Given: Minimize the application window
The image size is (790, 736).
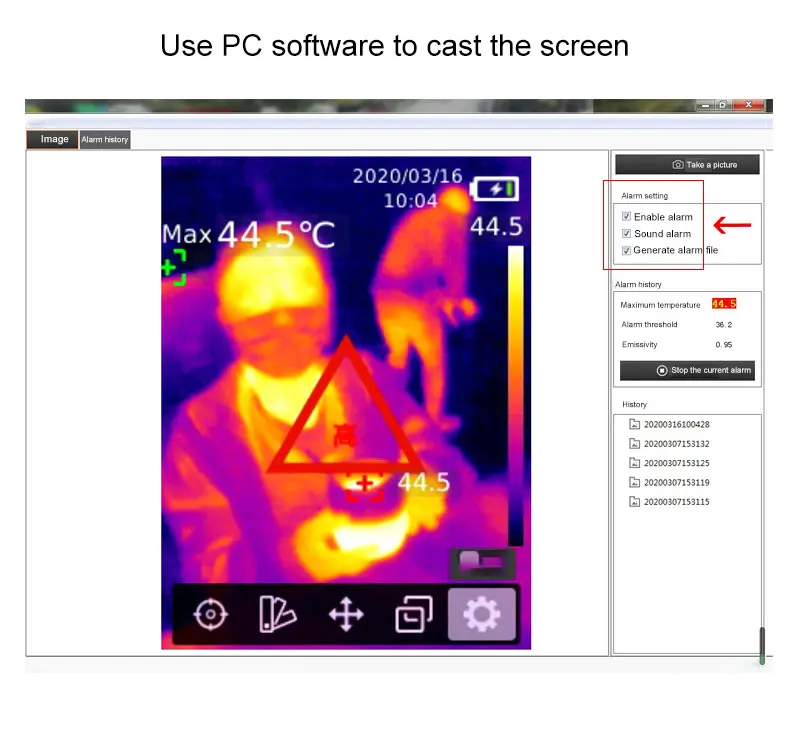Looking at the screenshot, I should point(705,105).
